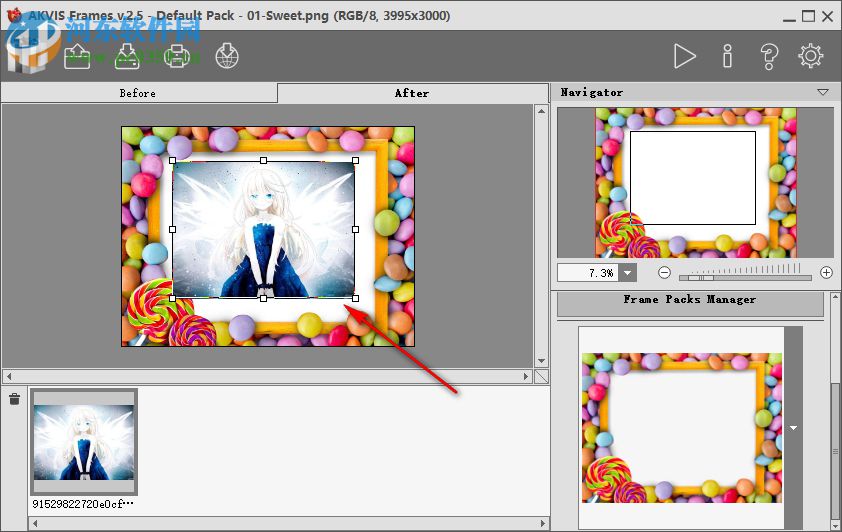Maximize the AKVIS Frames window
The width and height of the screenshot is (842, 532).
(808, 16)
